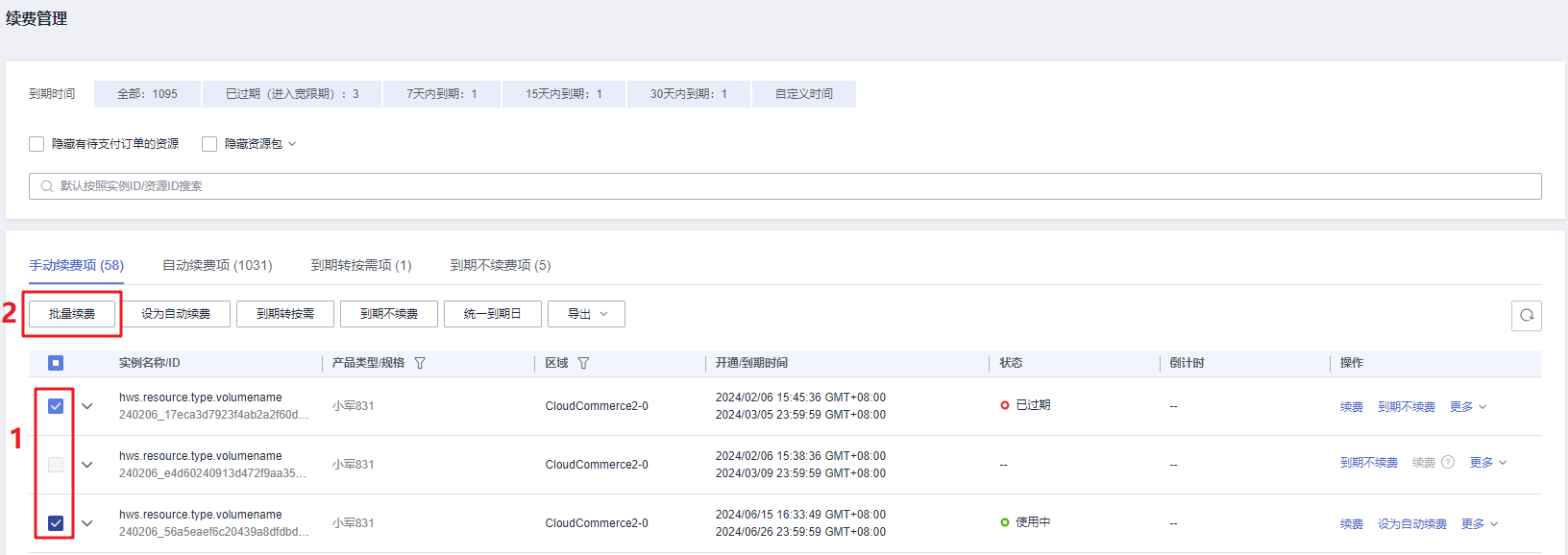Image resolution: width=1568 pixels, height=555 pixels.
Task: Click the help icon beside disabled renew
Action: (x=1448, y=463)
